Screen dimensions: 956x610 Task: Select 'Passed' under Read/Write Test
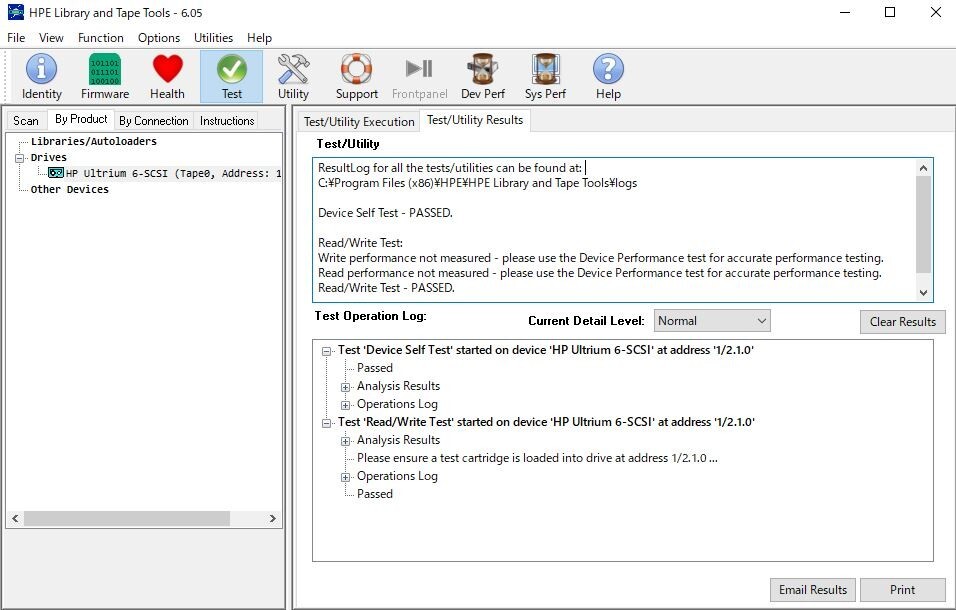(374, 494)
